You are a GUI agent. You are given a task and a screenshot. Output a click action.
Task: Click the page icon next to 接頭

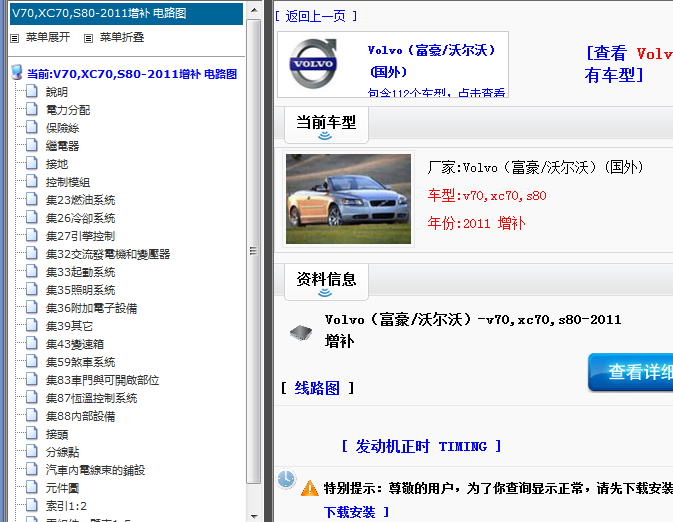click(x=32, y=434)
